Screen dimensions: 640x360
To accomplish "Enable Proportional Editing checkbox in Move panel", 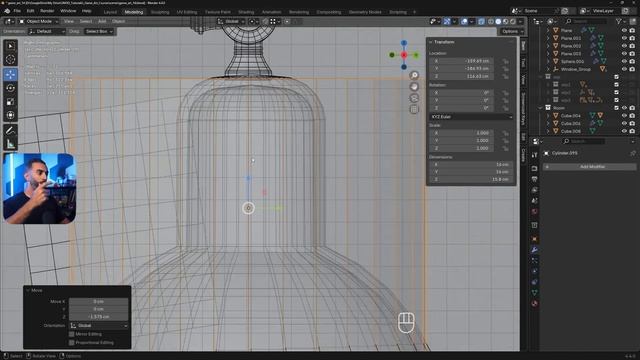I will pyautogui.click(x=72, y=342).
